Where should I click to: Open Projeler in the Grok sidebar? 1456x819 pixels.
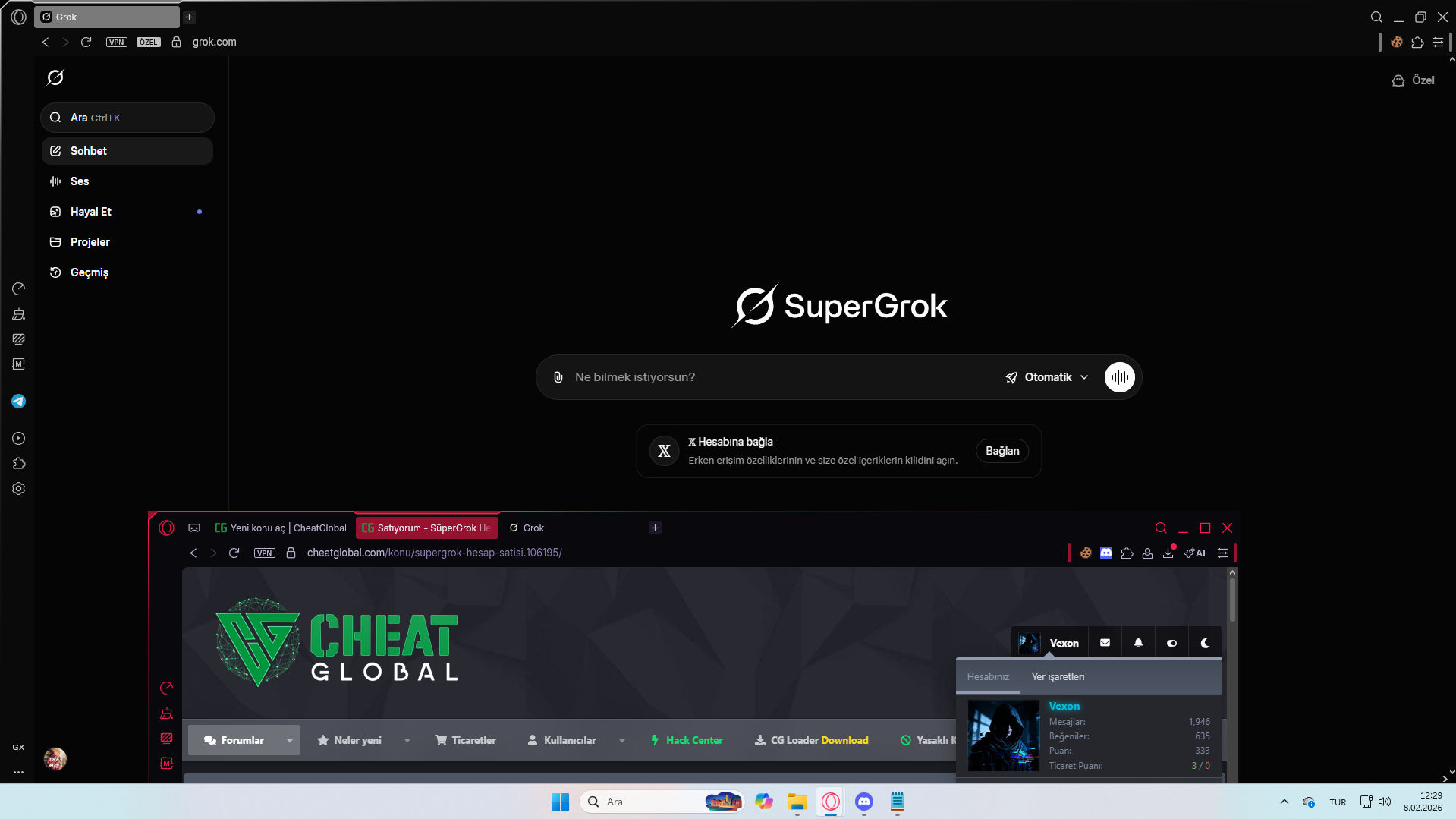[127, 242]
